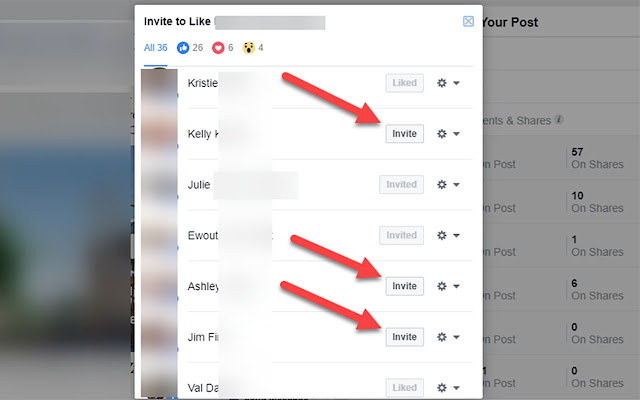Invite Ashley to like the page

(404, 286)
